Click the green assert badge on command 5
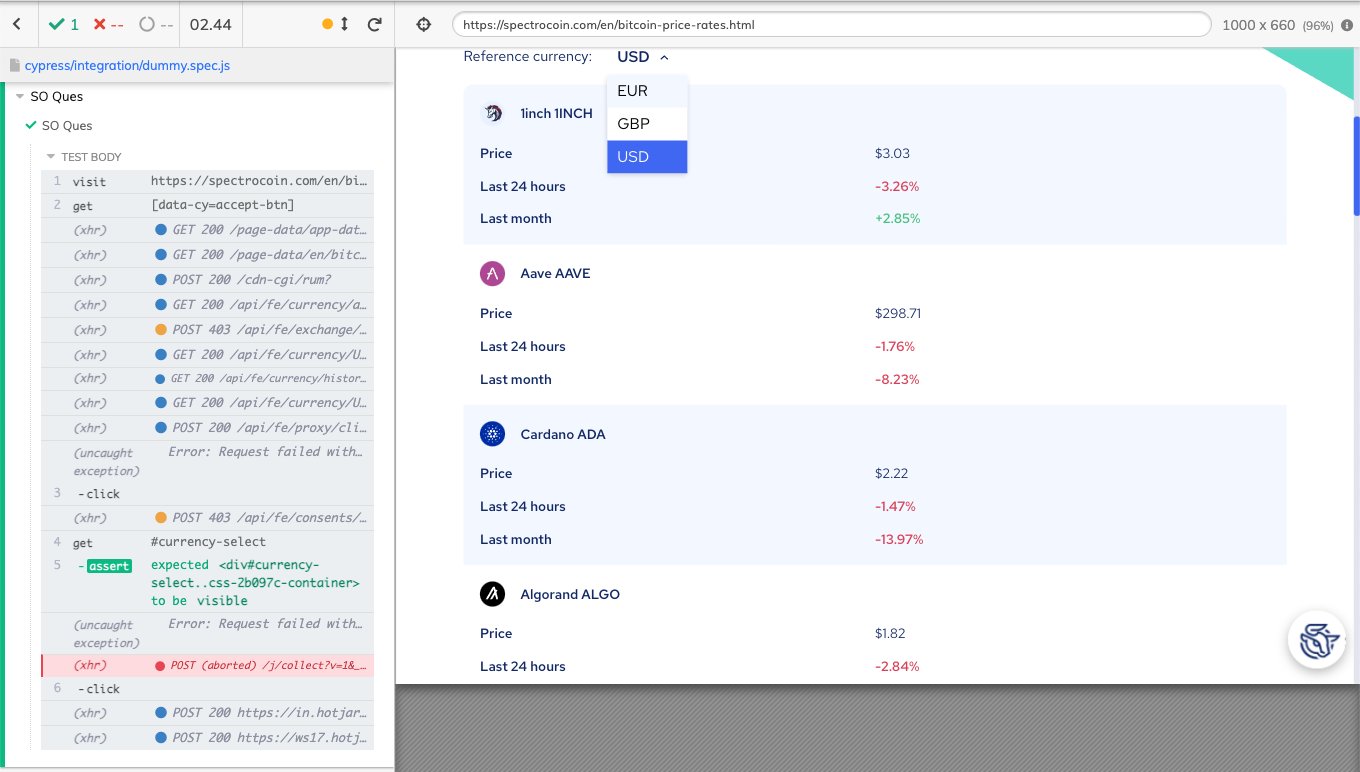 (x=109, y=566)
